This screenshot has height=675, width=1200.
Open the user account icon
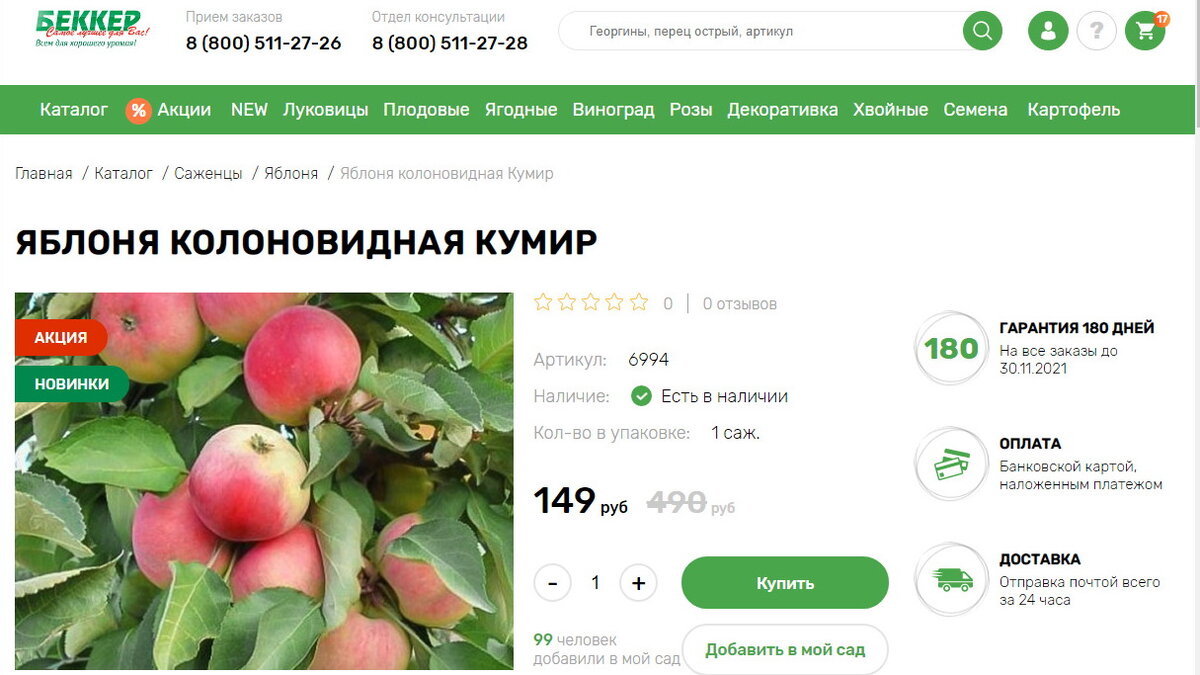point(1048,31)
